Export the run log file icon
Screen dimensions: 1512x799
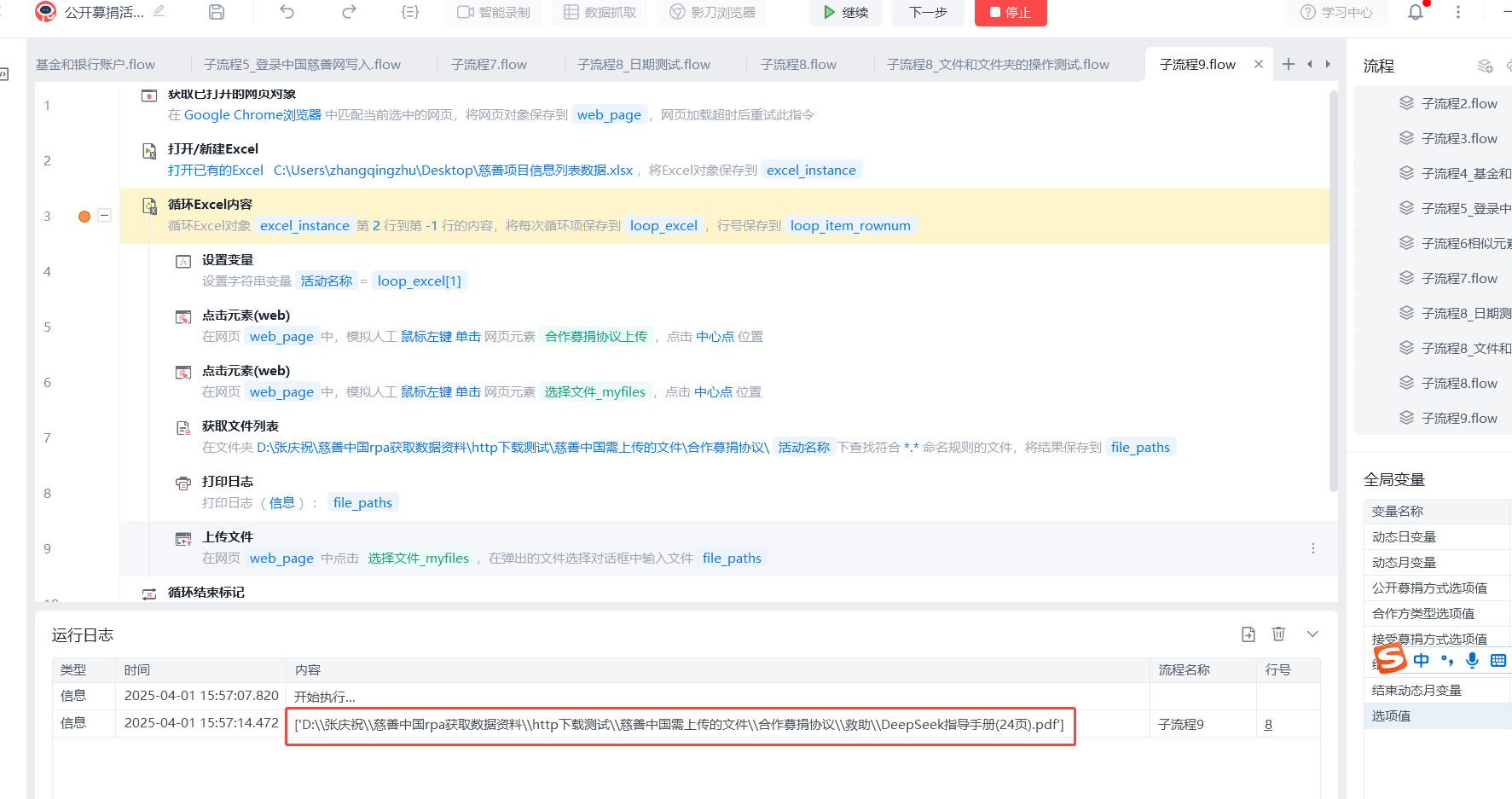coord(1248,634)
